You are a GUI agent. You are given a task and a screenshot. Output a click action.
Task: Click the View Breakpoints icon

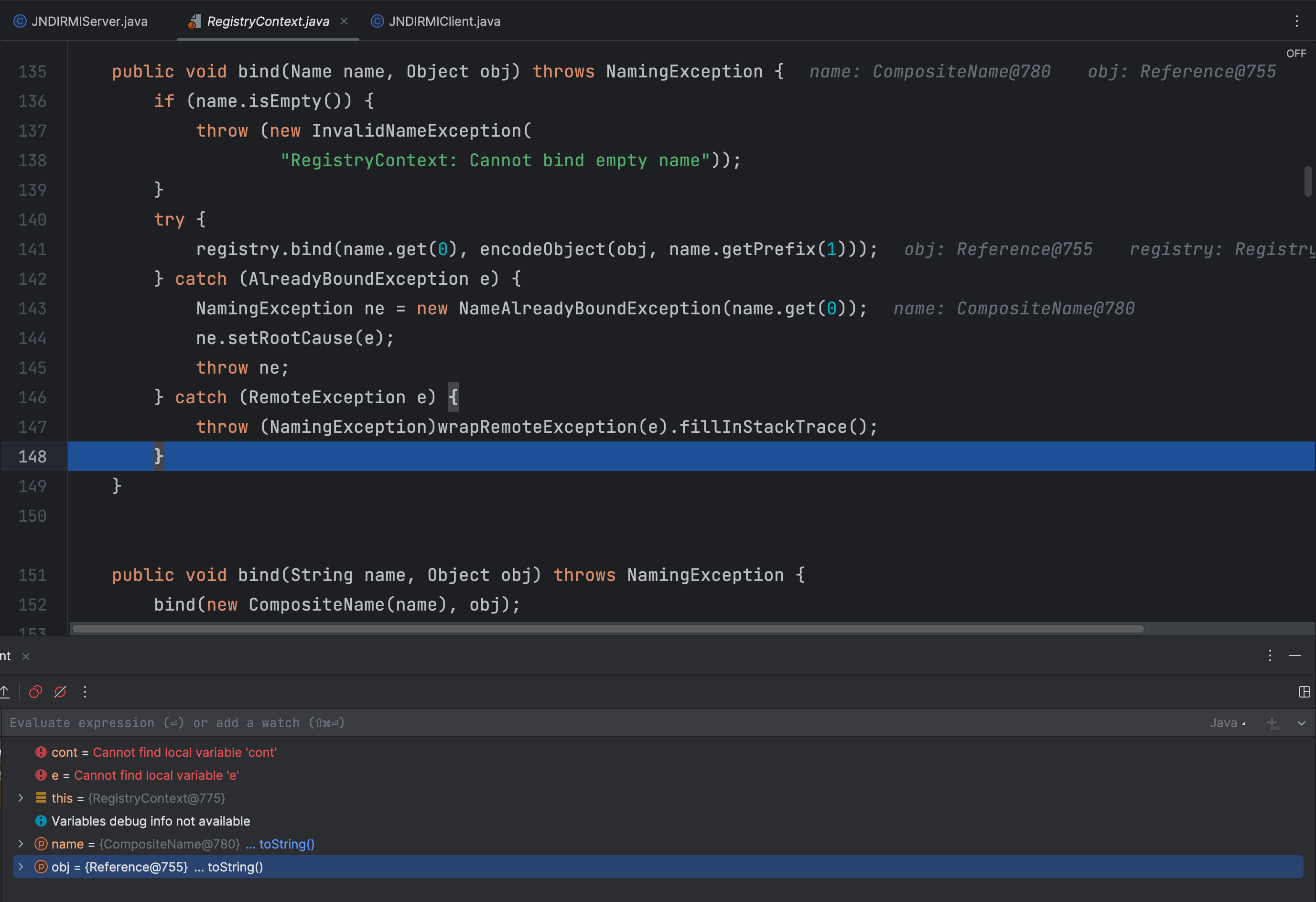(36, 692)
